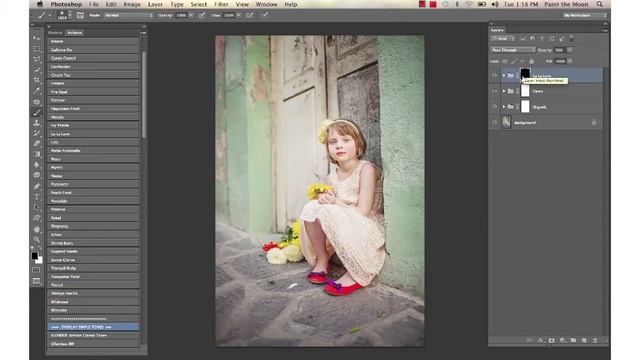Viewport: 640px width, 360px height.
Task: Select the Horizontal Type tool
Action: click(x=37, y=197)
